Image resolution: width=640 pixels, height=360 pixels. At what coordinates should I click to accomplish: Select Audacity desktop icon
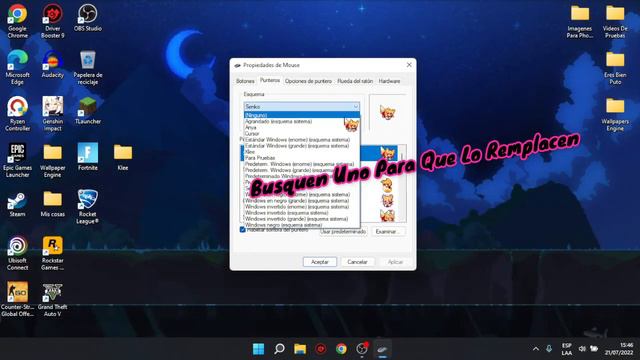[53, 64]
